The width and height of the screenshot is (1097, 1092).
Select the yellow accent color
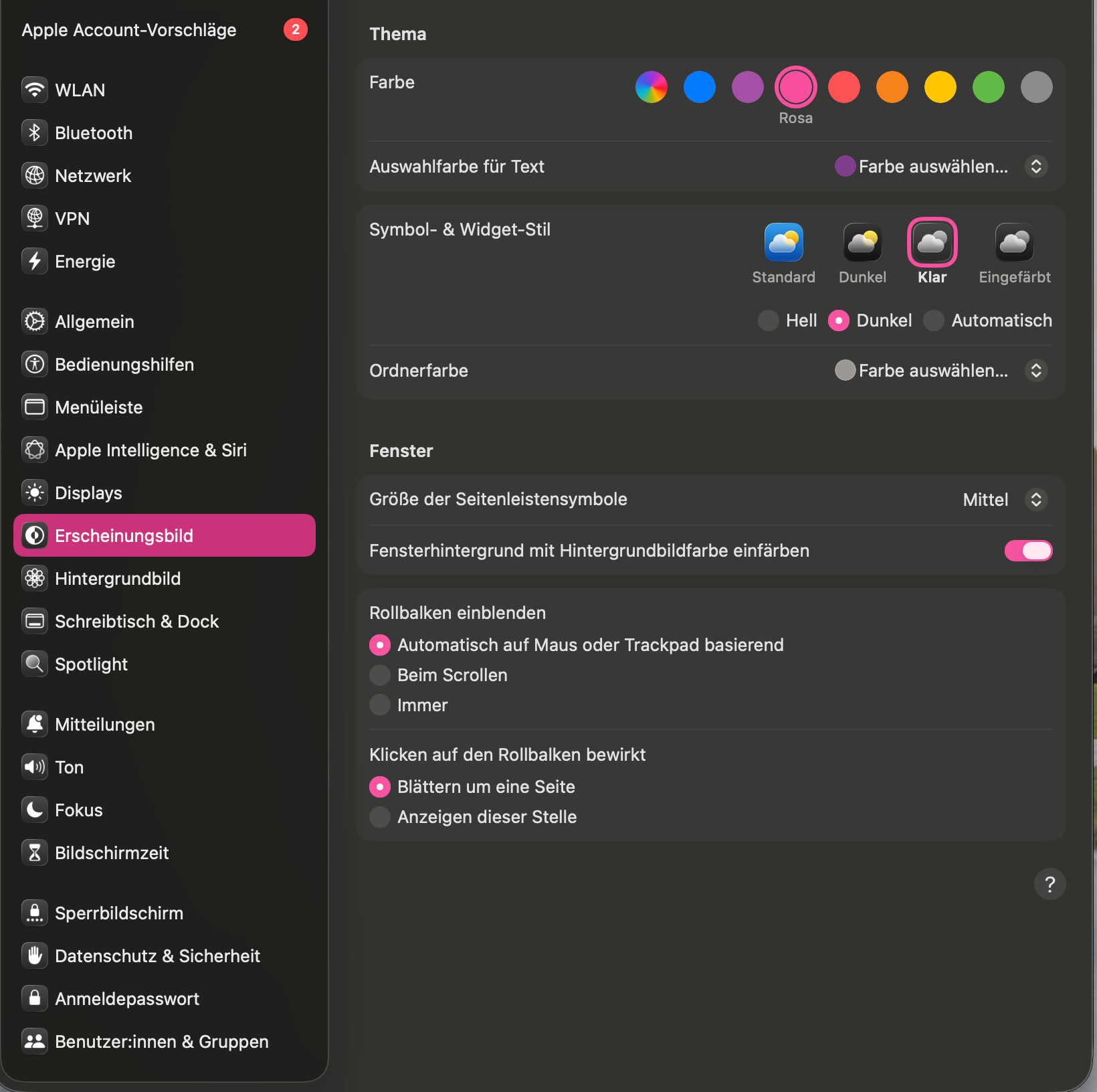pyautogui.click(x=940, y=87)
